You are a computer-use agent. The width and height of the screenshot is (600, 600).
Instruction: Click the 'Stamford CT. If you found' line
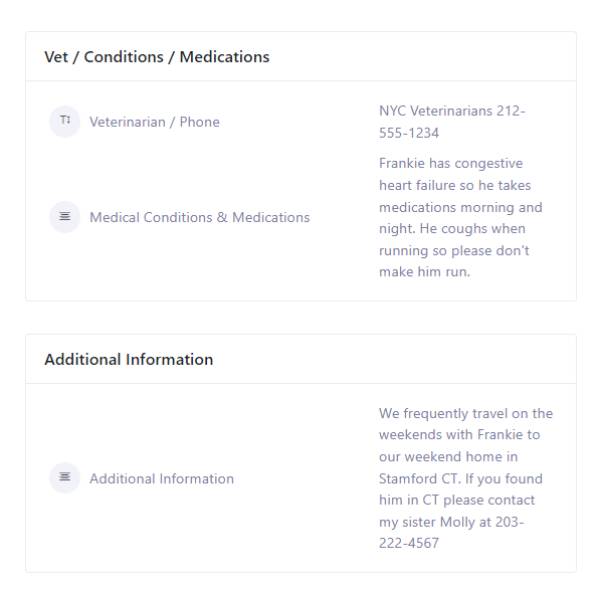[x=461, y=479]
